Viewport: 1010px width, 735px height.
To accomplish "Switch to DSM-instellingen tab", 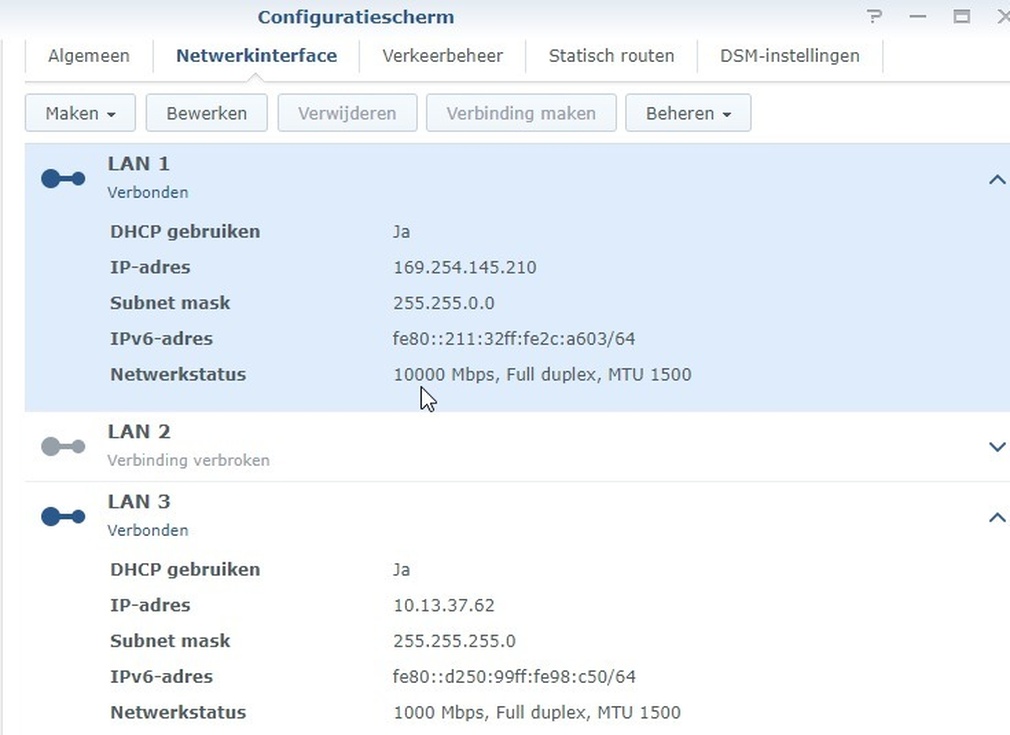I will (x=789, y=56).
